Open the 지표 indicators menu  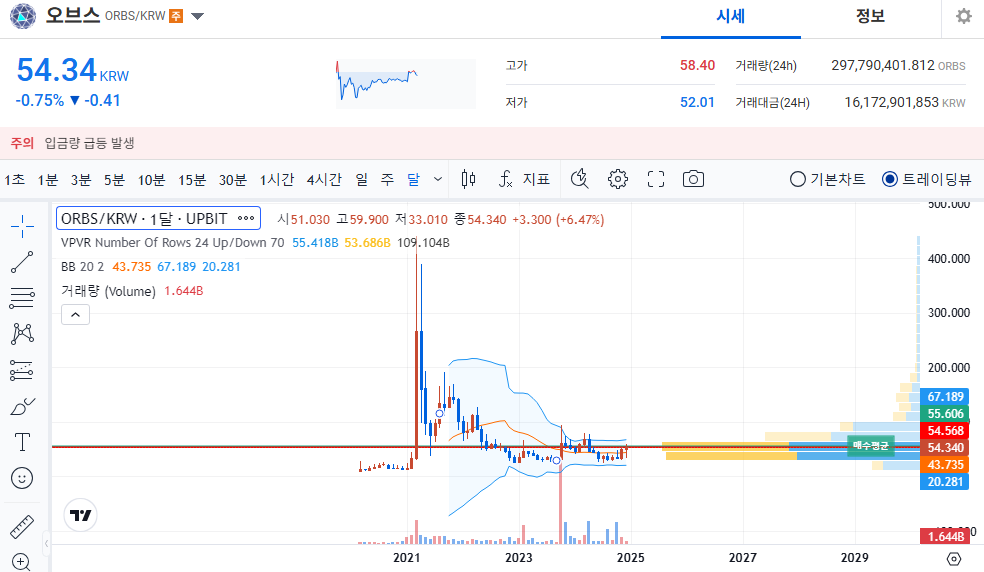pyautogui.click(x=525, y=180)
